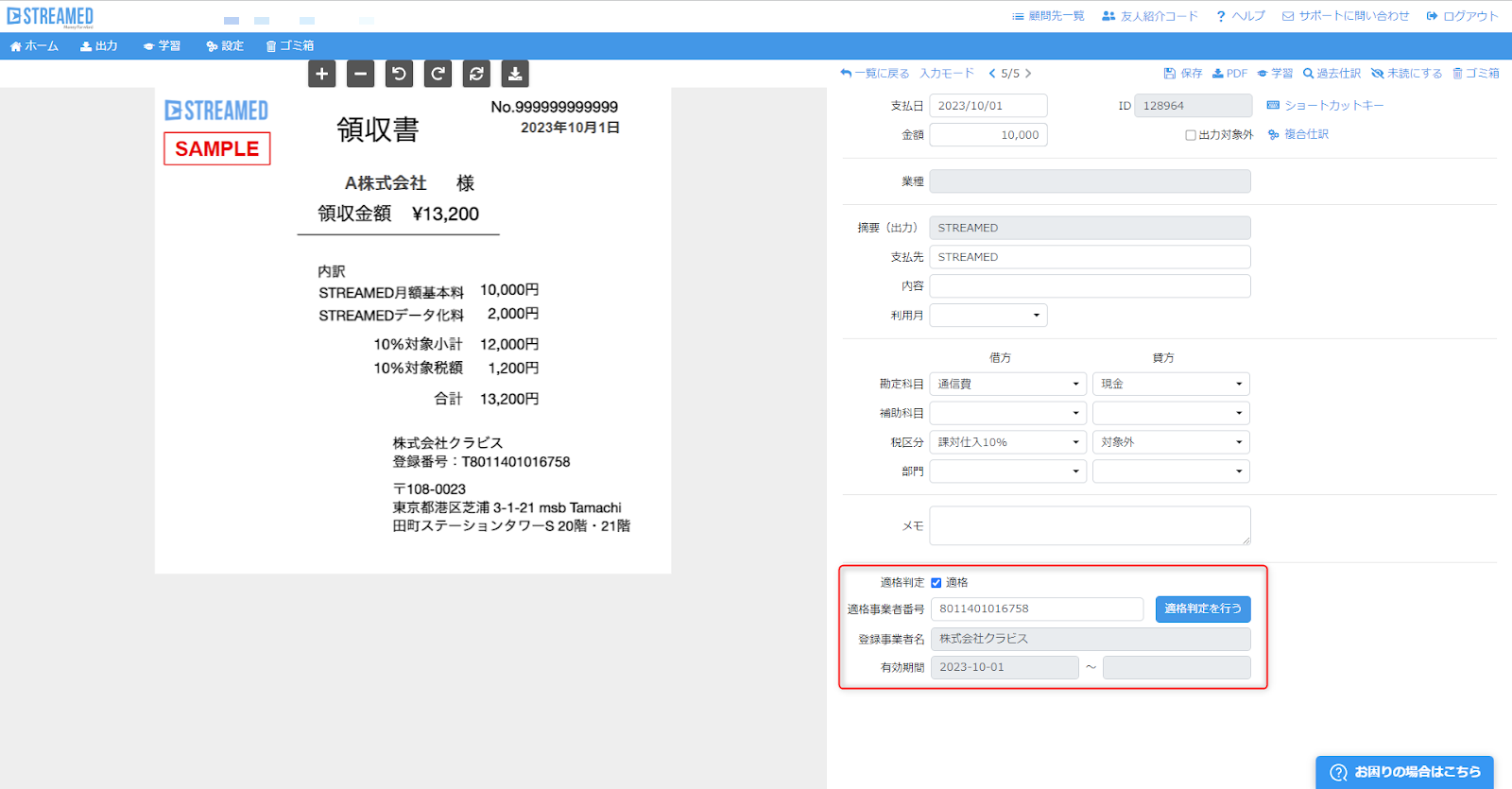The width and height of the screenshot is (1512, 789).
Task: Open PDF of the receipt
Action: click(1230, 74)
